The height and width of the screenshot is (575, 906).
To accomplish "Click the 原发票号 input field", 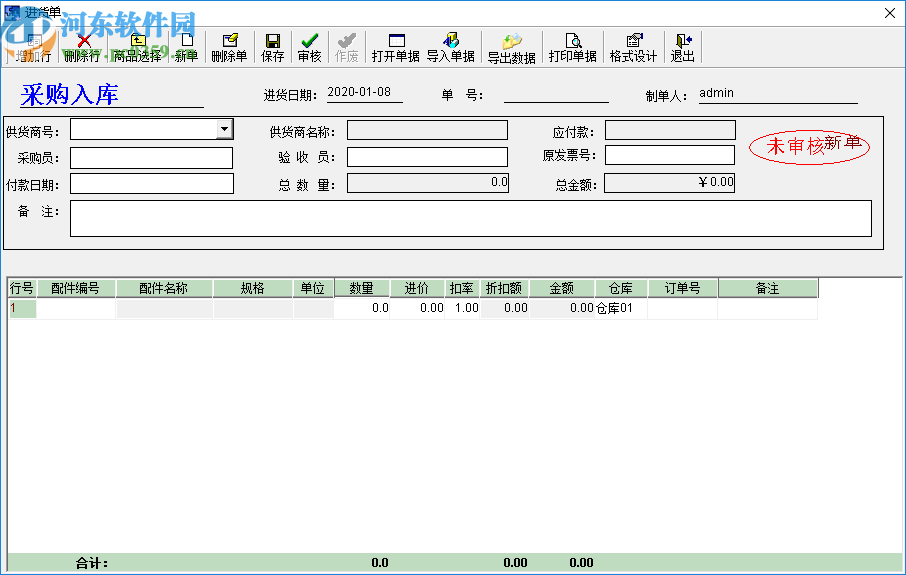I will 670,155.
